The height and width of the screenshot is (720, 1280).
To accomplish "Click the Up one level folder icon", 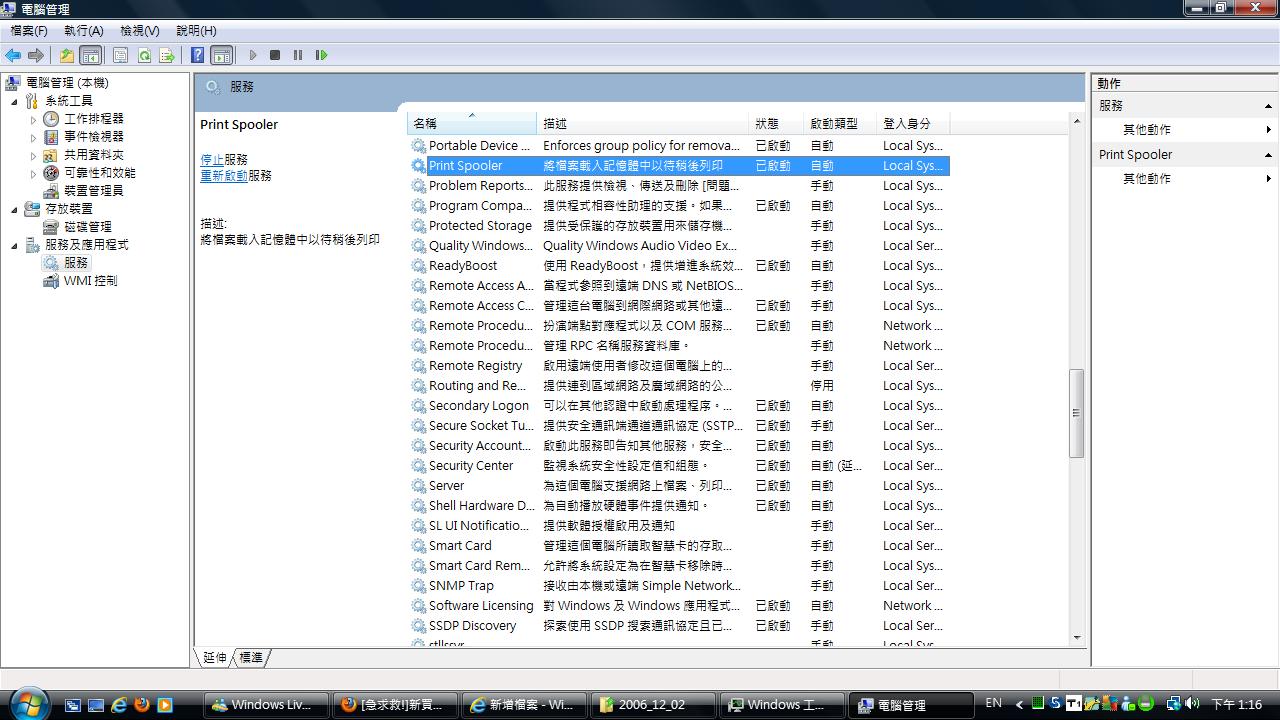I will (67, 56).
